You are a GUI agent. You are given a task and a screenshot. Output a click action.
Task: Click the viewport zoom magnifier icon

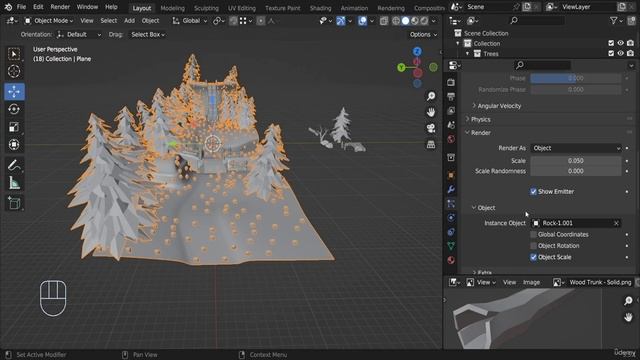[x=431, y=96]
